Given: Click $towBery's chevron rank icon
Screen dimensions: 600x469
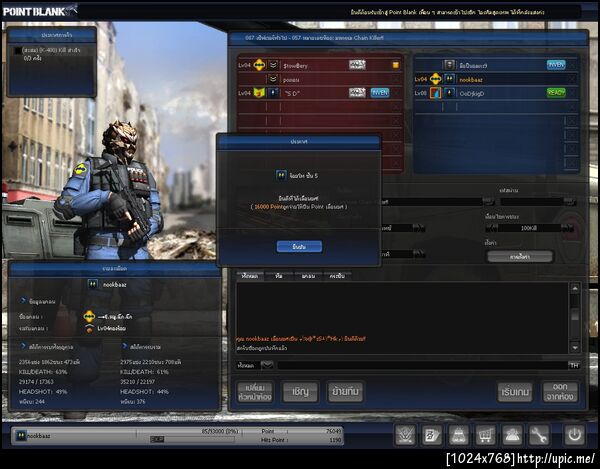Looking at the screenshot, I should (x=273, y=65).
